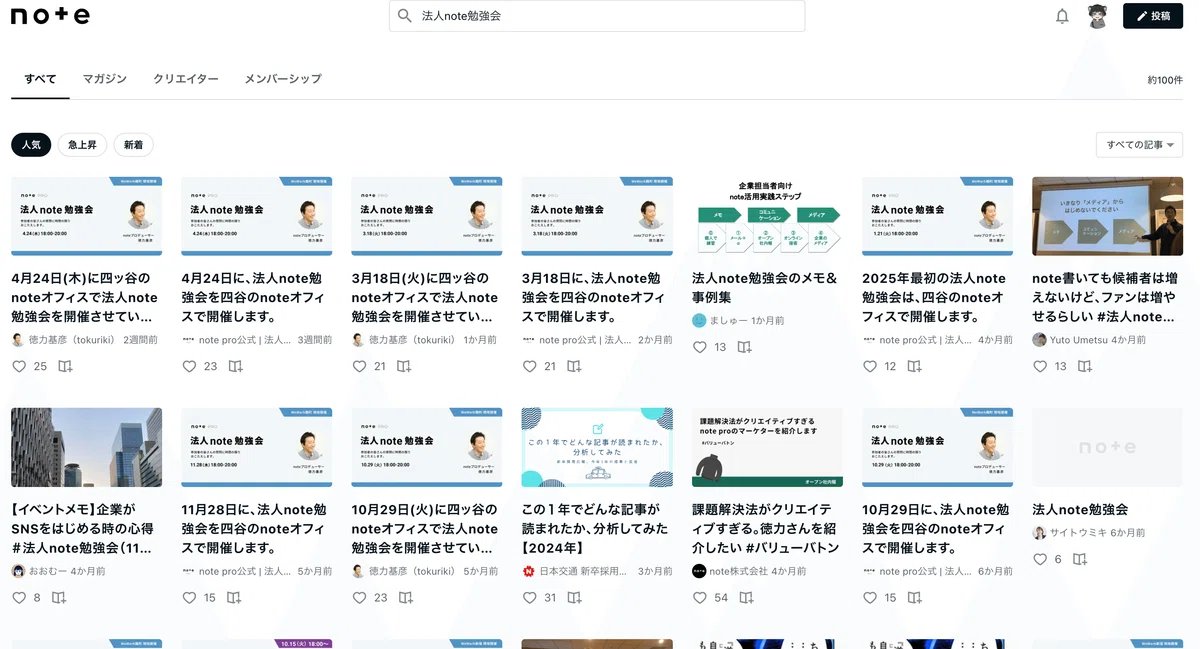
Task: Open the note活用実践ステップ diagram thumbnail
Action: point(767,216)
